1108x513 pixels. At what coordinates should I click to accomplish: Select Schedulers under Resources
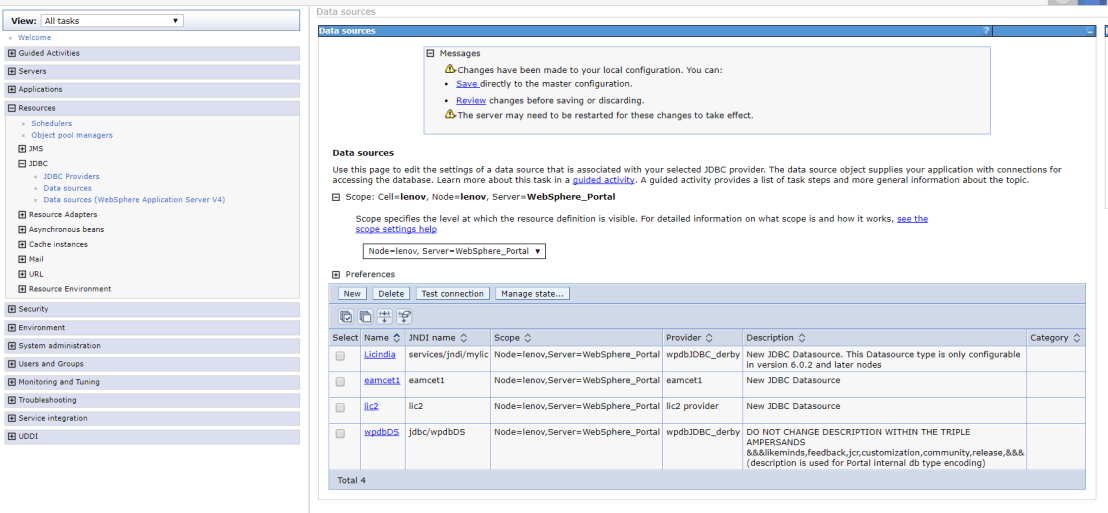tap(51, 124)
